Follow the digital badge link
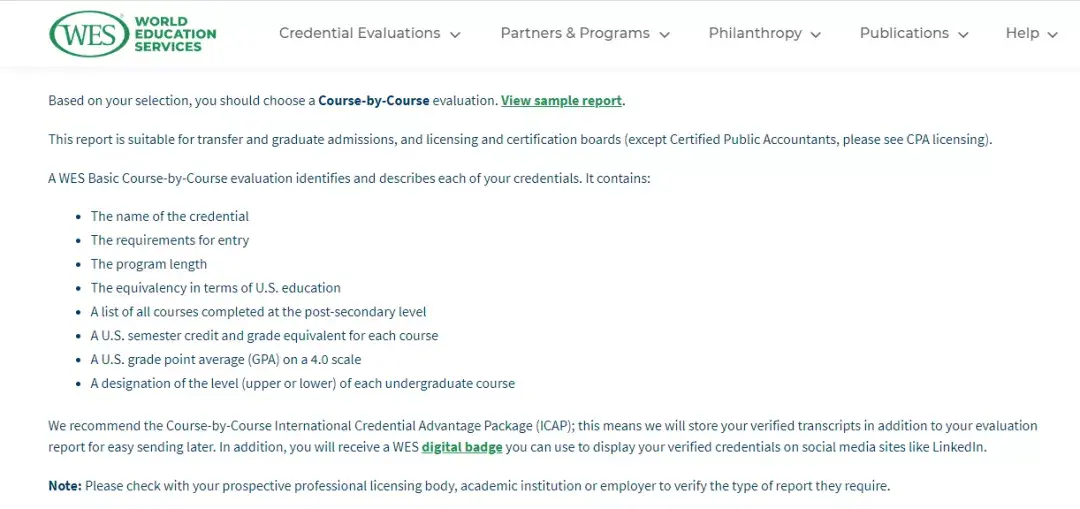This screenshot has height=509, width=1080. point(462,447)
